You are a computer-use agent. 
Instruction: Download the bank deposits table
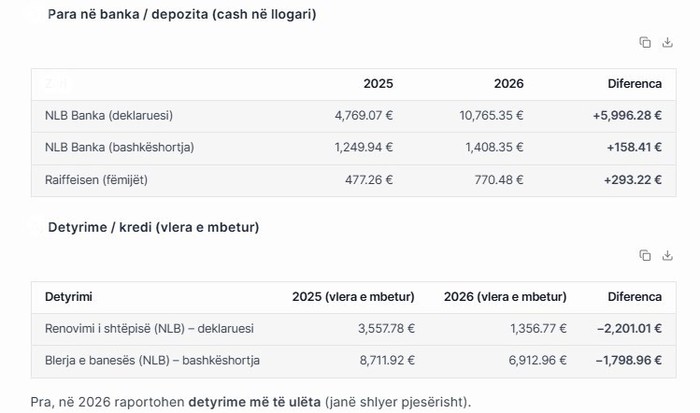tap(668, 42)
